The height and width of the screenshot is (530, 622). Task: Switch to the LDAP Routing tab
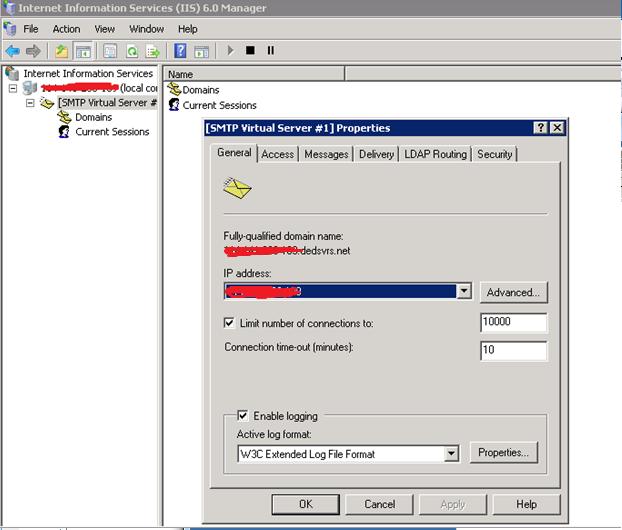tap(435, 154)
